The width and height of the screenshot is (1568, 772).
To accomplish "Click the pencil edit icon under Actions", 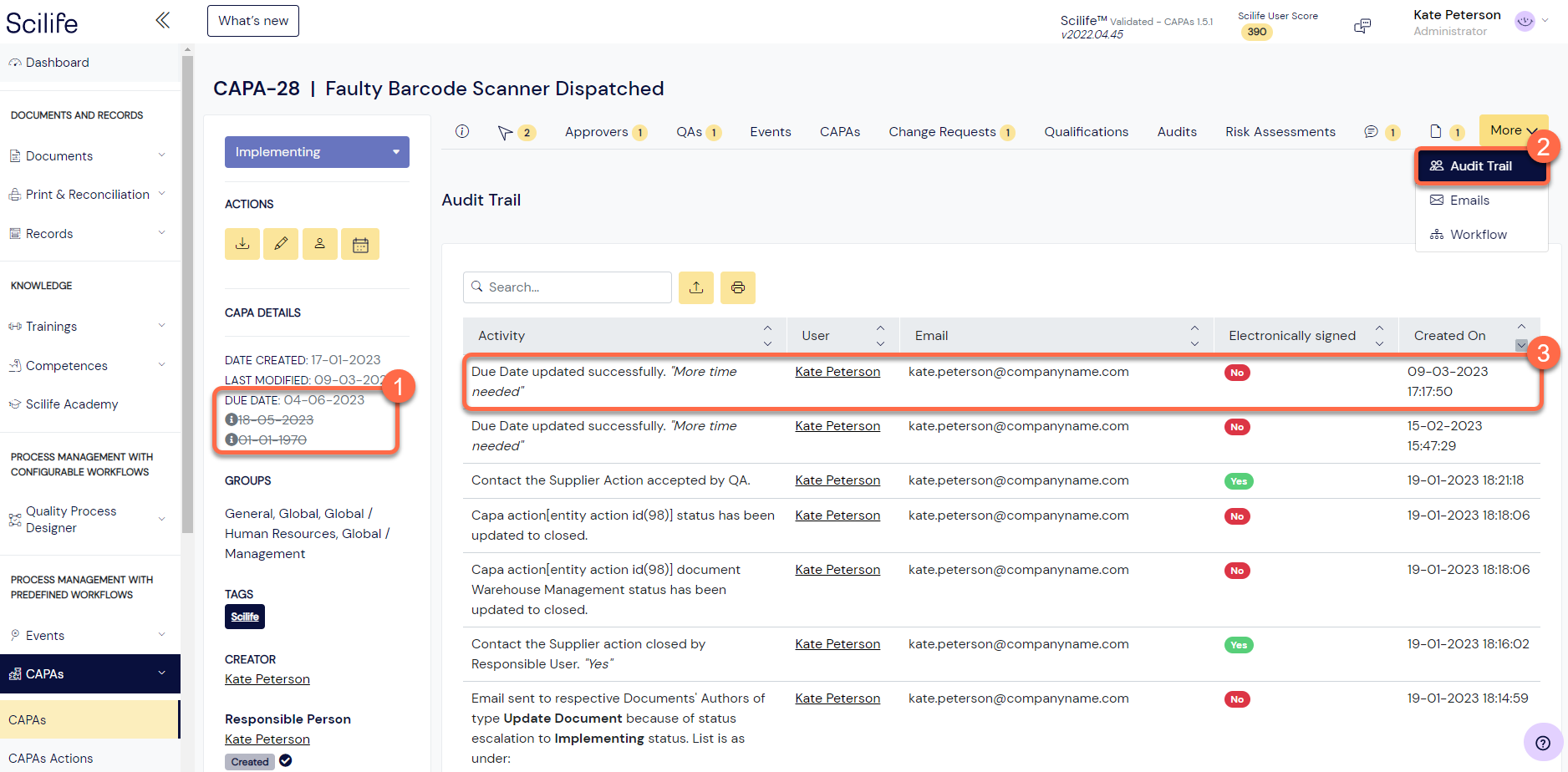I will (281, 244).
